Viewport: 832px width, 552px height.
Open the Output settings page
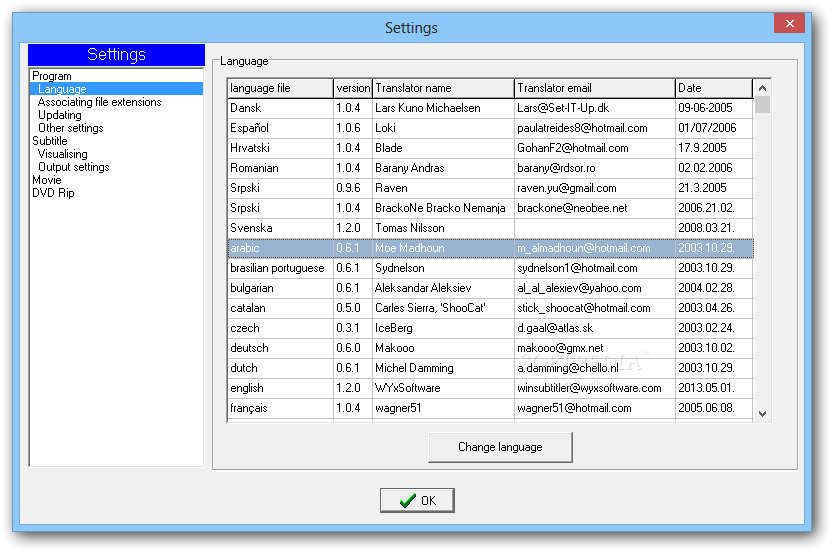[x=74, y=167]
